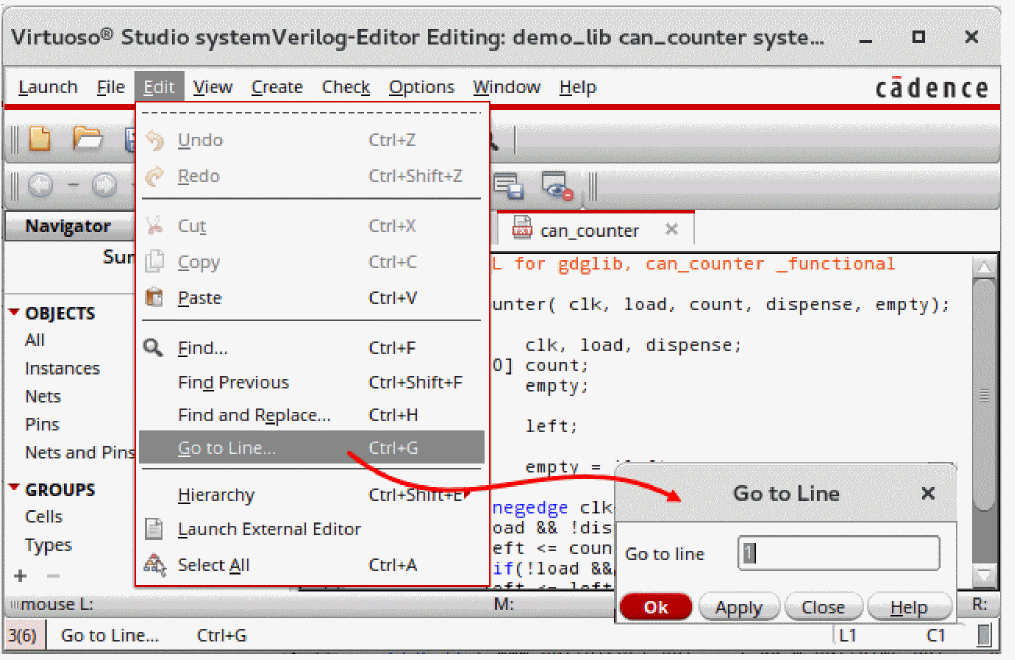This screenshot has width=1015, height=660.
Task: Click the Navigator panel title
Action: tap(68, 226)
